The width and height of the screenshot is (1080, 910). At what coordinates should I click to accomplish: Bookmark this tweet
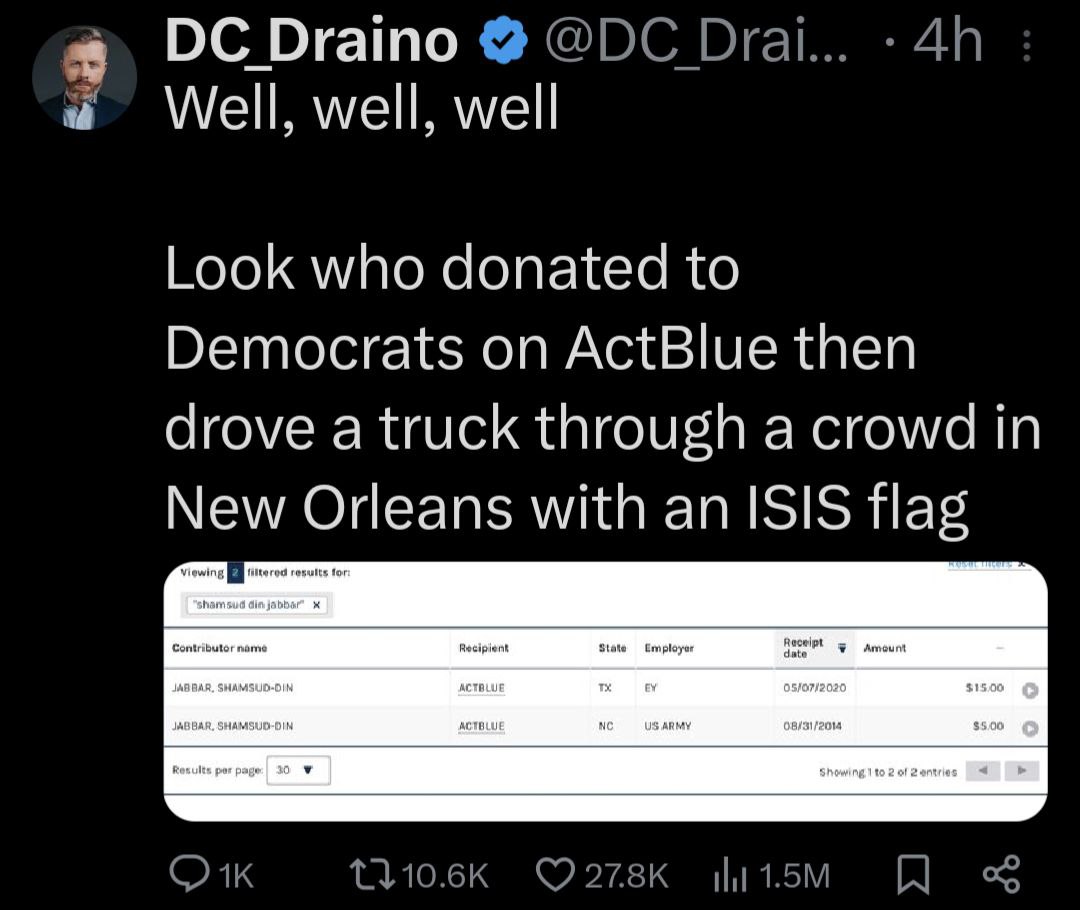909,875
